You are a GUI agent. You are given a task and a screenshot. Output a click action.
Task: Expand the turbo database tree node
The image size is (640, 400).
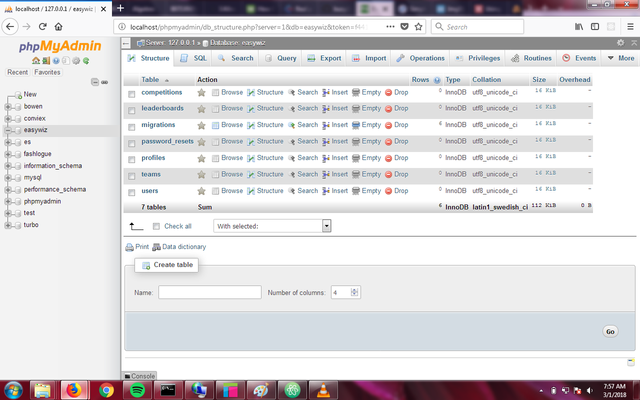[8, 225]
